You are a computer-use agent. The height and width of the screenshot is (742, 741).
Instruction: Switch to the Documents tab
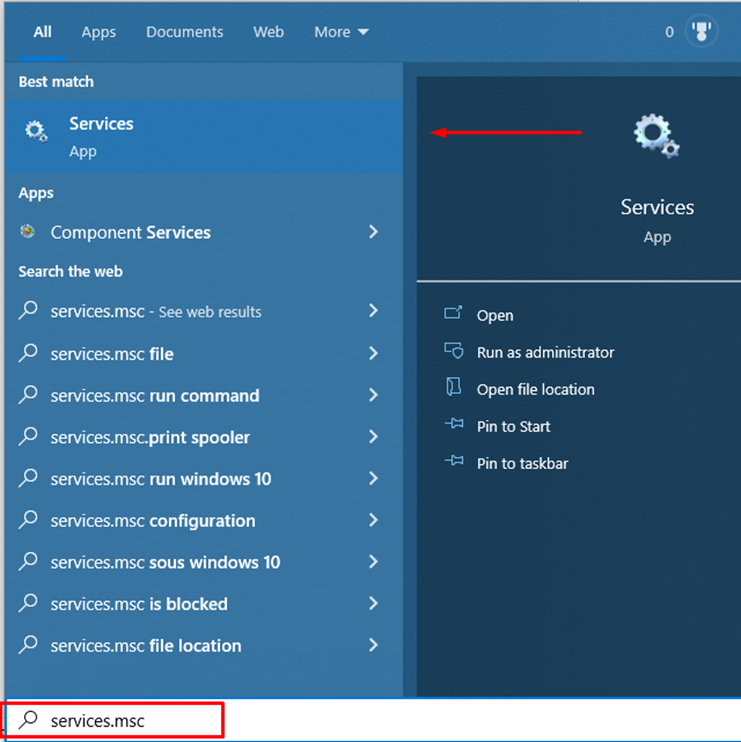[184, 32]
